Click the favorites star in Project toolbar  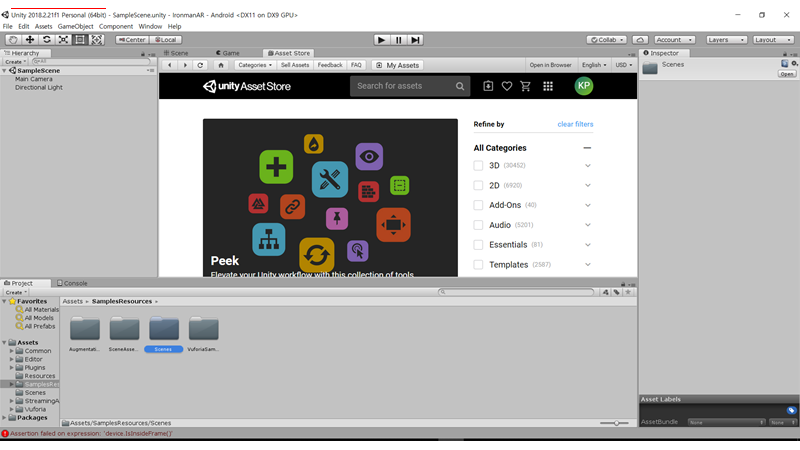628,292
